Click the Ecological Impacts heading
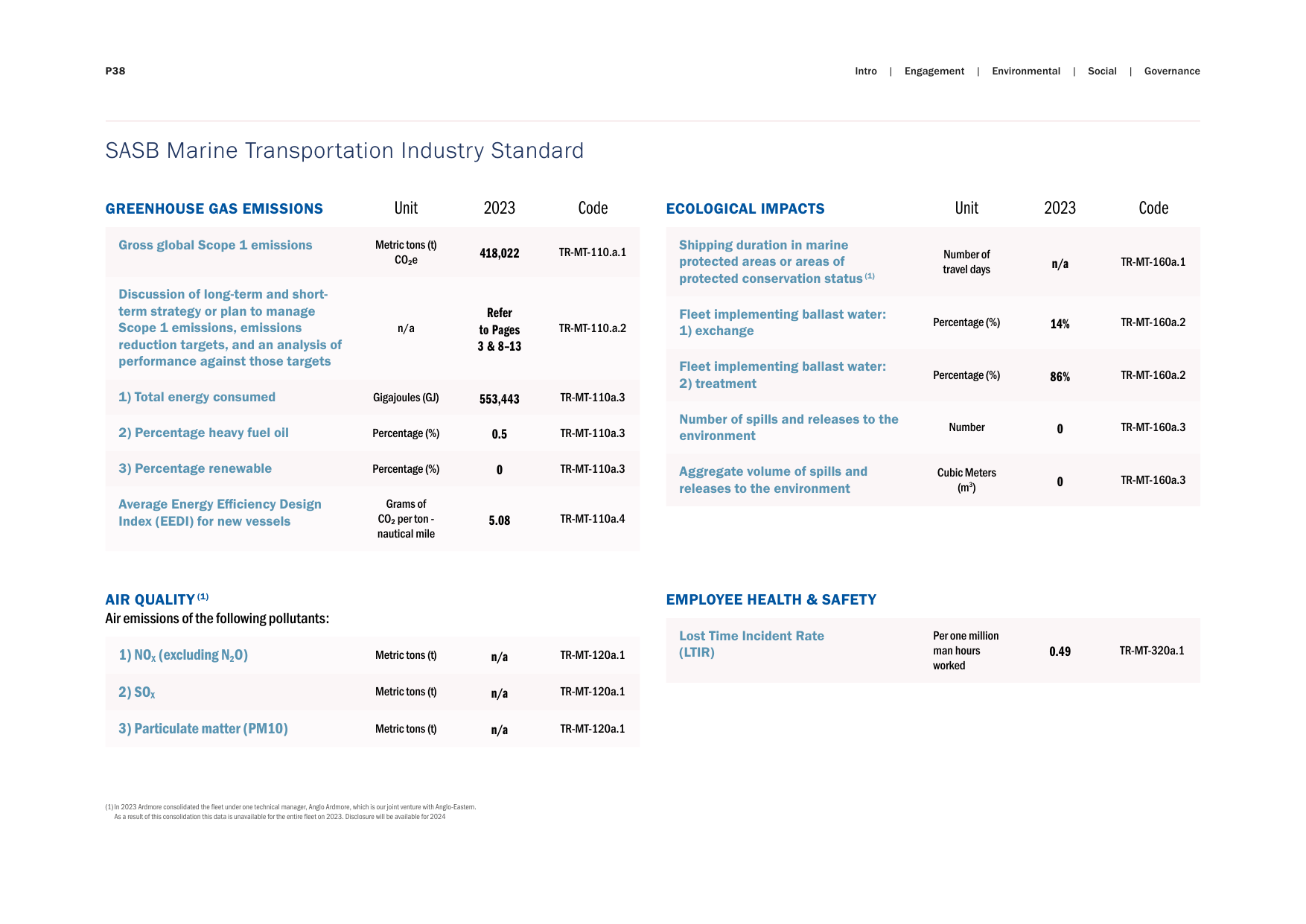 [745, 208]
